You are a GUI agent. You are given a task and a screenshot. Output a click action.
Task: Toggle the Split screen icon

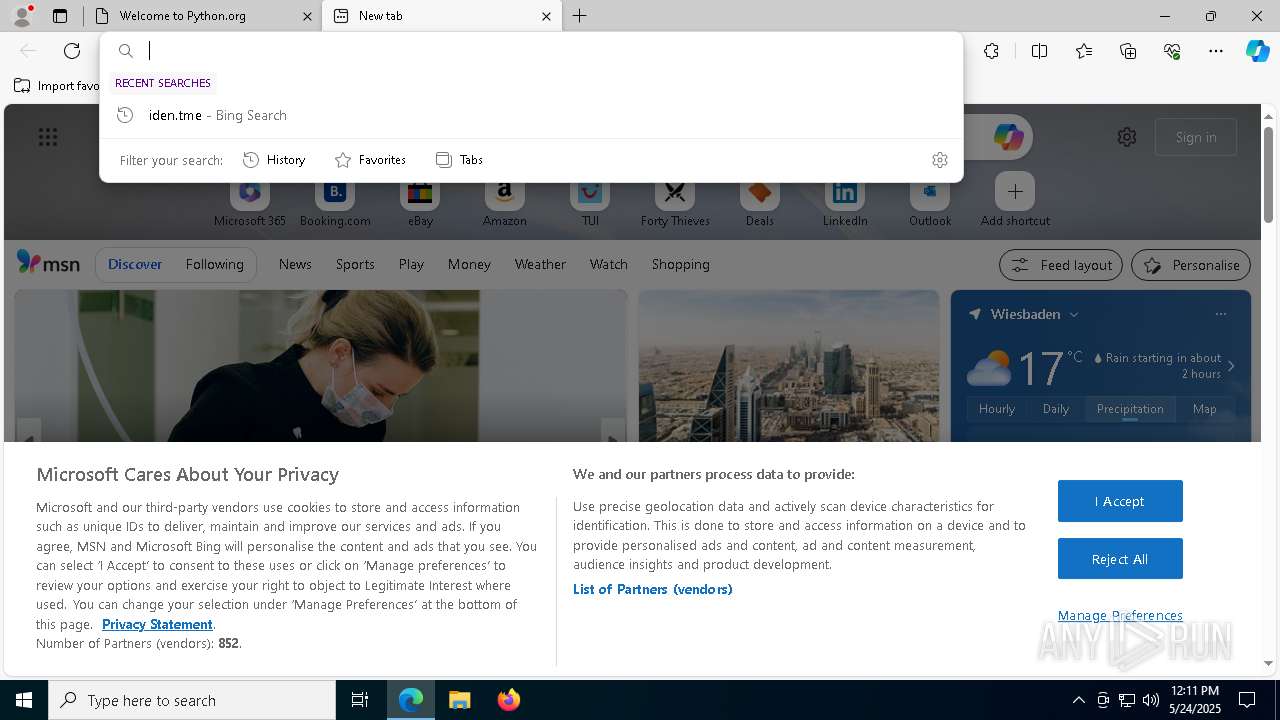point(1039,51)
